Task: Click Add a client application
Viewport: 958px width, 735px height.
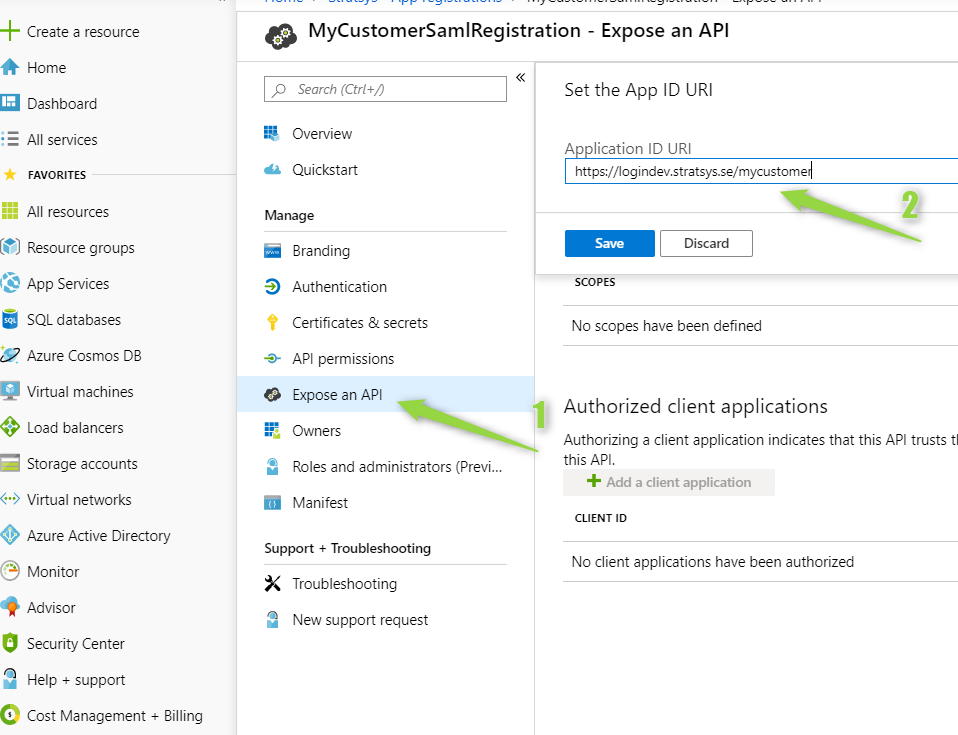Action: (669, 482)
